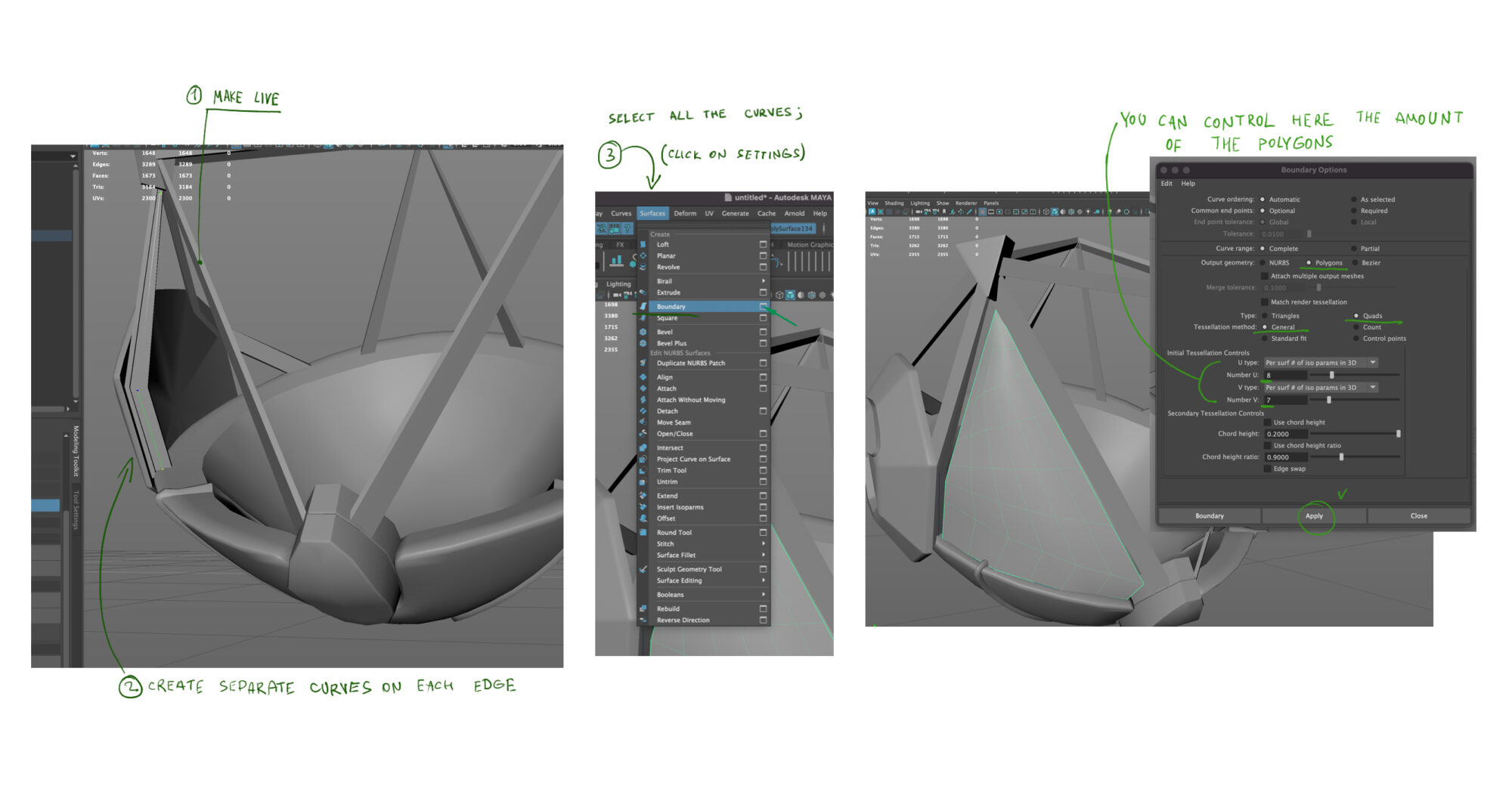
Task: Adjust the Chord height ratio slider
Action: point(1341,457)
